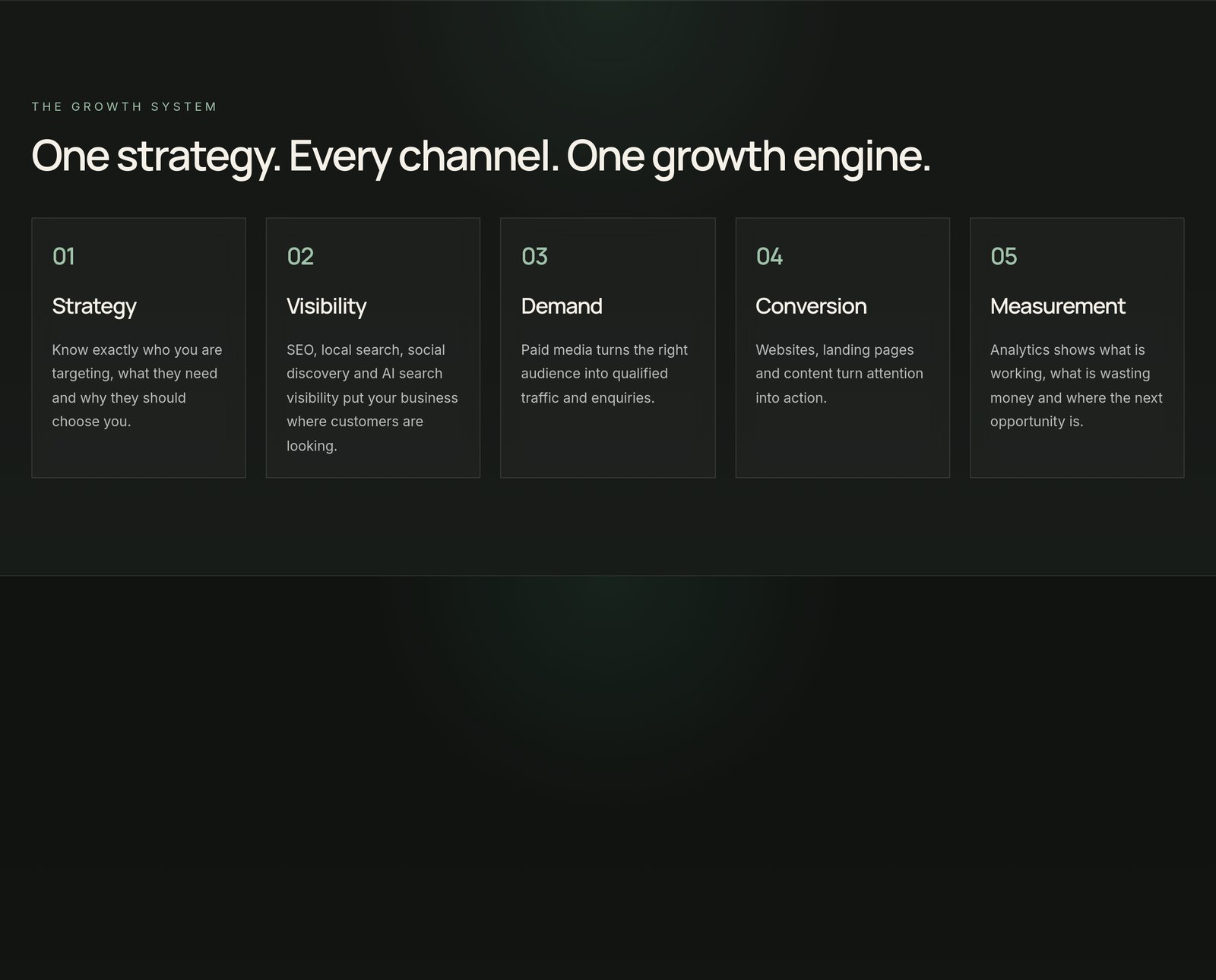Click the Visibility card title
Image resolution: width=1216 pixels, height=980 pixels.
pos(327,306)
